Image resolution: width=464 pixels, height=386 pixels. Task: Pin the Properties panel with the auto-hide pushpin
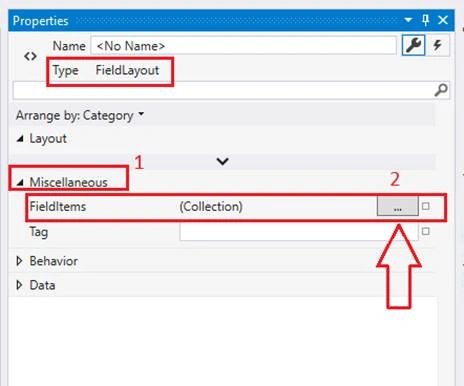click(426, 20)
